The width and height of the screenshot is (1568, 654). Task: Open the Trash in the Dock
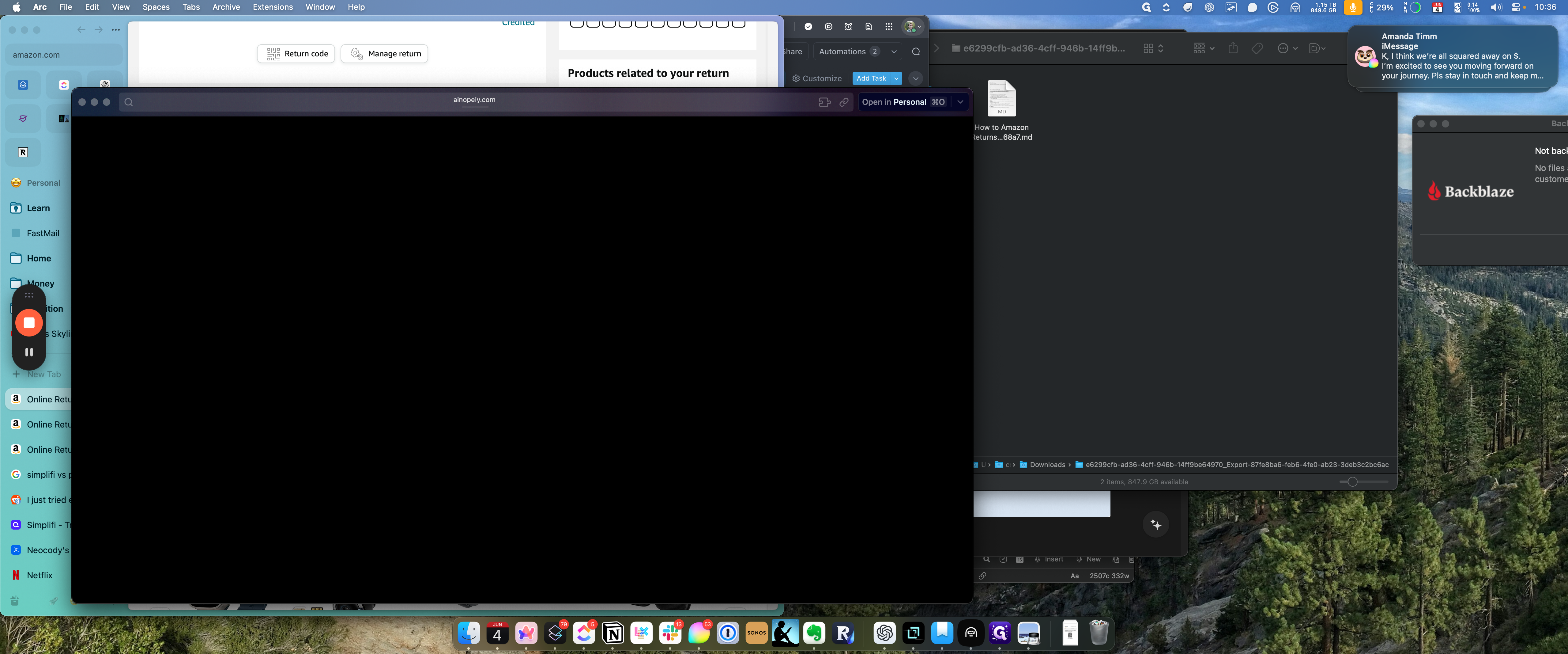1099,633
